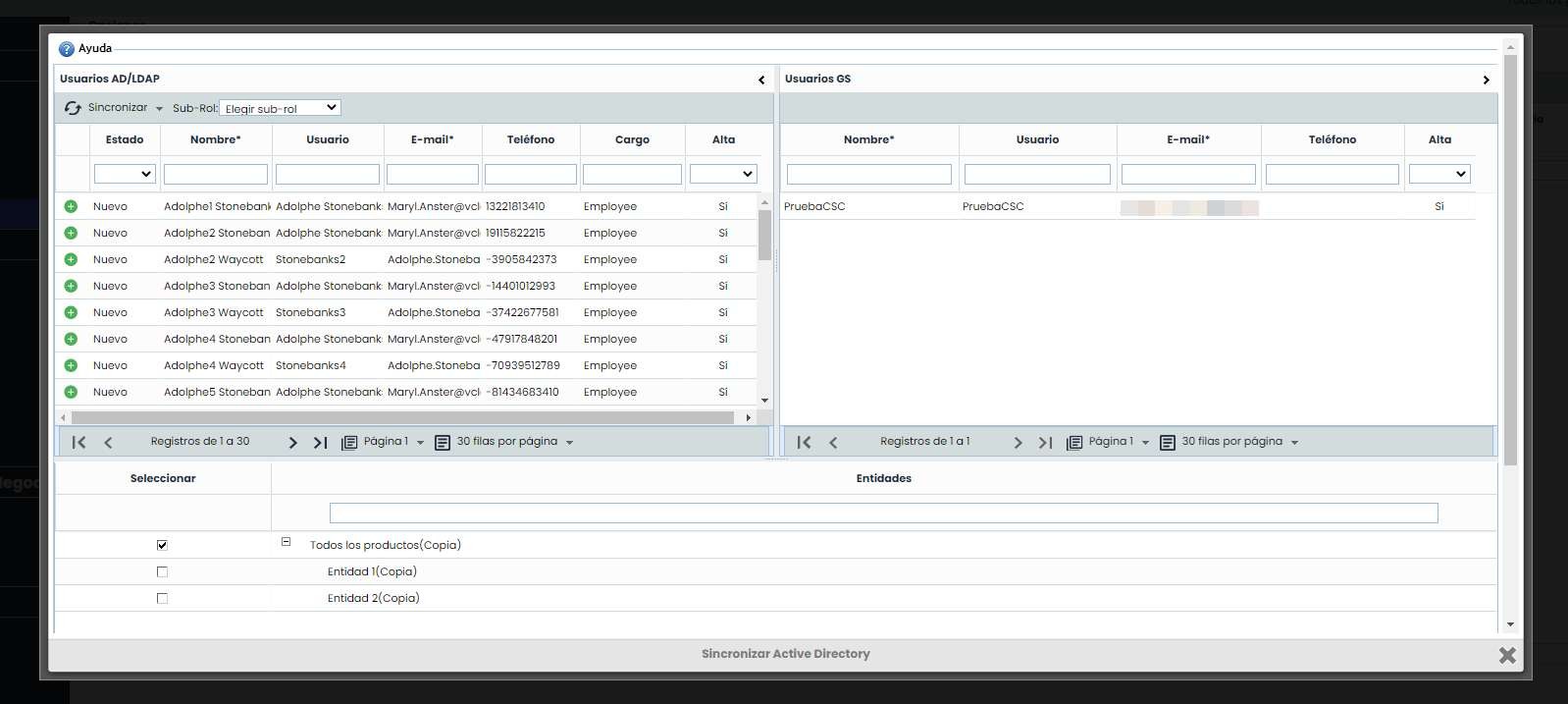Click the Entidades search filter field
This screenshot has height=704, width=1568.
tap(883, 513)
